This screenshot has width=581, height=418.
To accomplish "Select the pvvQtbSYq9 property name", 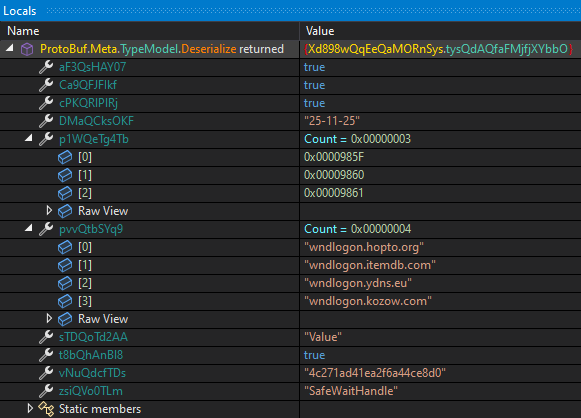I will [x=91, y=229].
